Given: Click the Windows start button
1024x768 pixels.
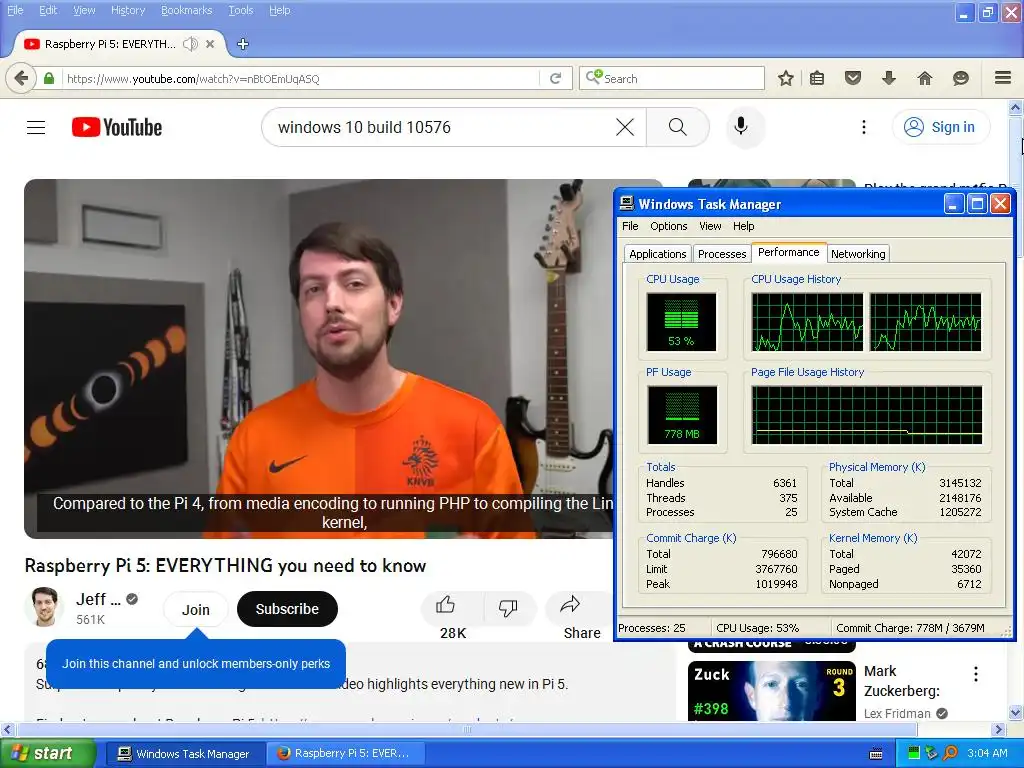Looking at the screenshot, I should click(x=47, y=753).
